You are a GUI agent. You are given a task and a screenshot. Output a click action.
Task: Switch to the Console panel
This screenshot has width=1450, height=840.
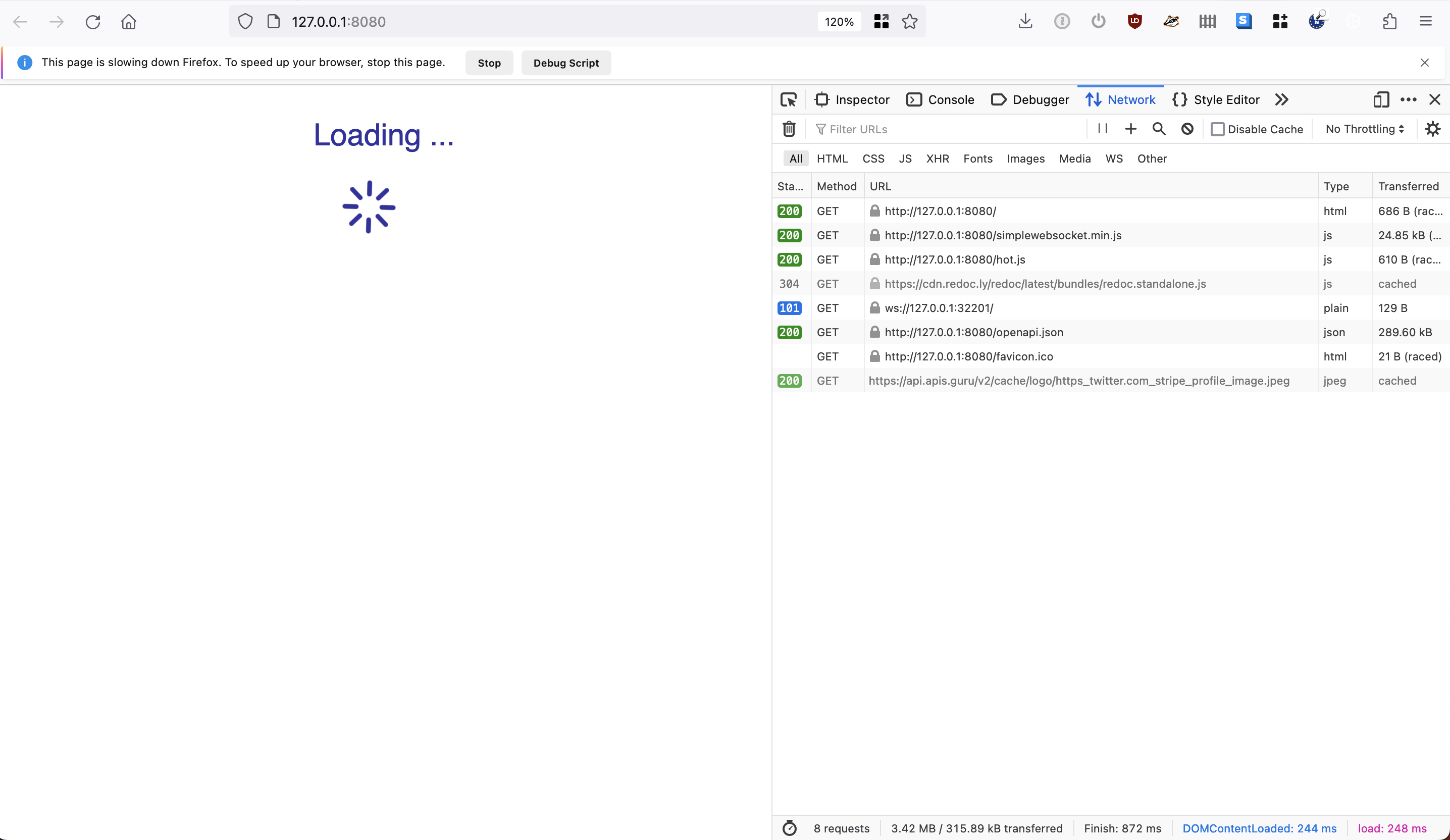(x=940, y=99)
